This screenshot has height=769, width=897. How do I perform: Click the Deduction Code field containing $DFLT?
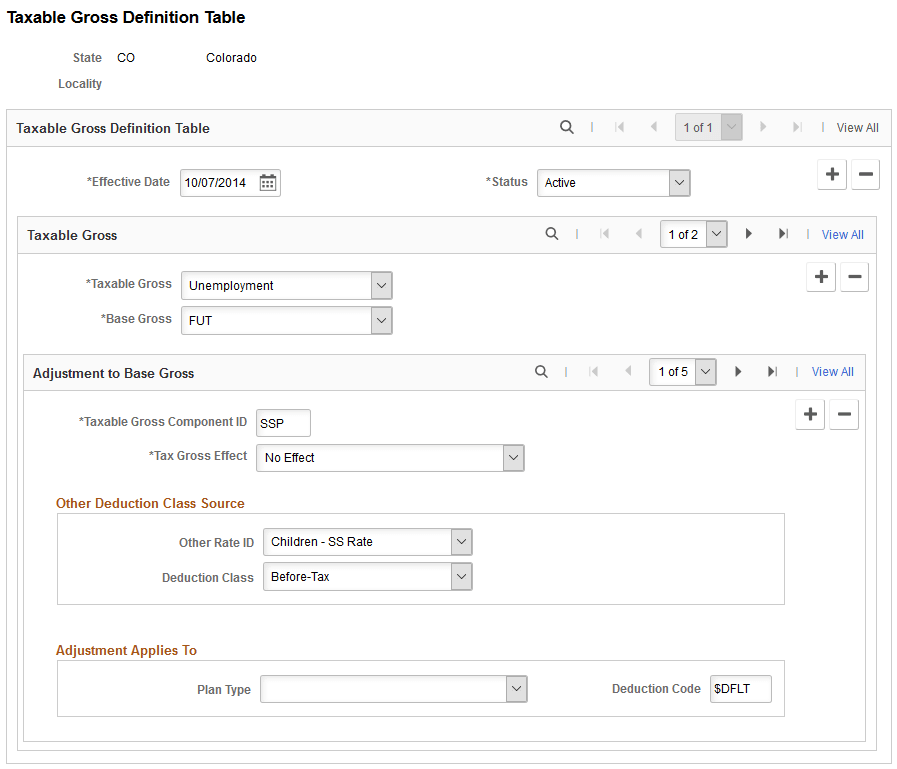740,688
